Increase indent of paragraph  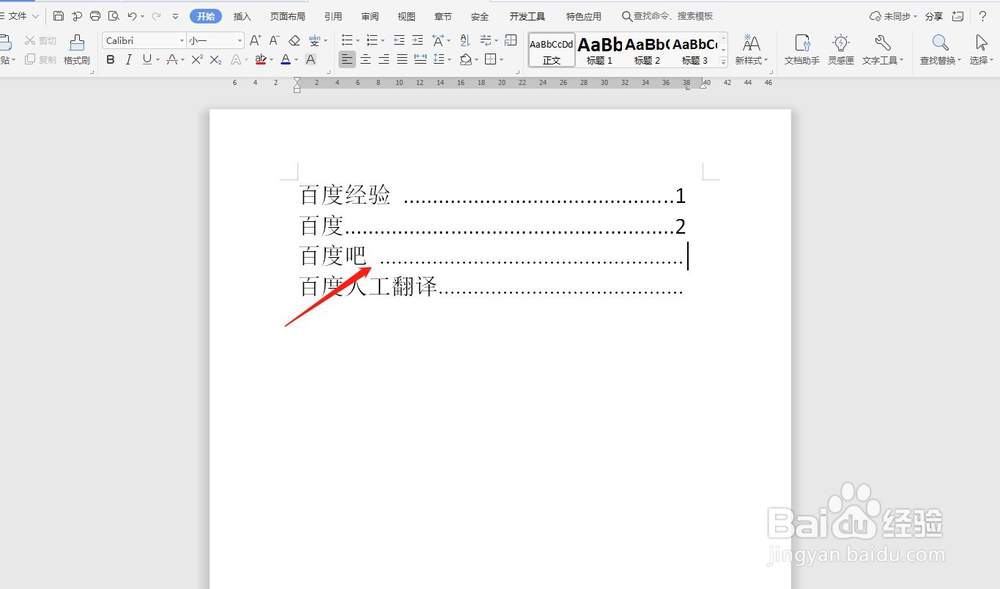pos(417,40)
